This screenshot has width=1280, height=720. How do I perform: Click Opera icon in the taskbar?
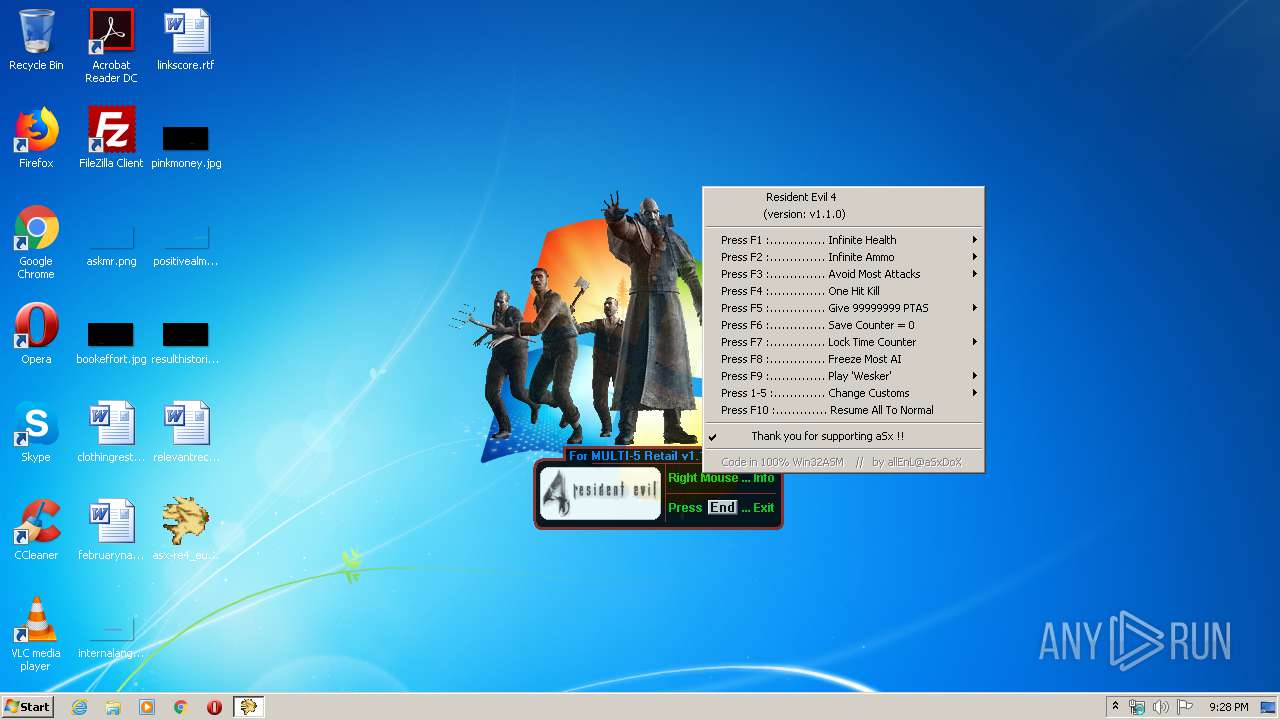click(x=214, y=707)
